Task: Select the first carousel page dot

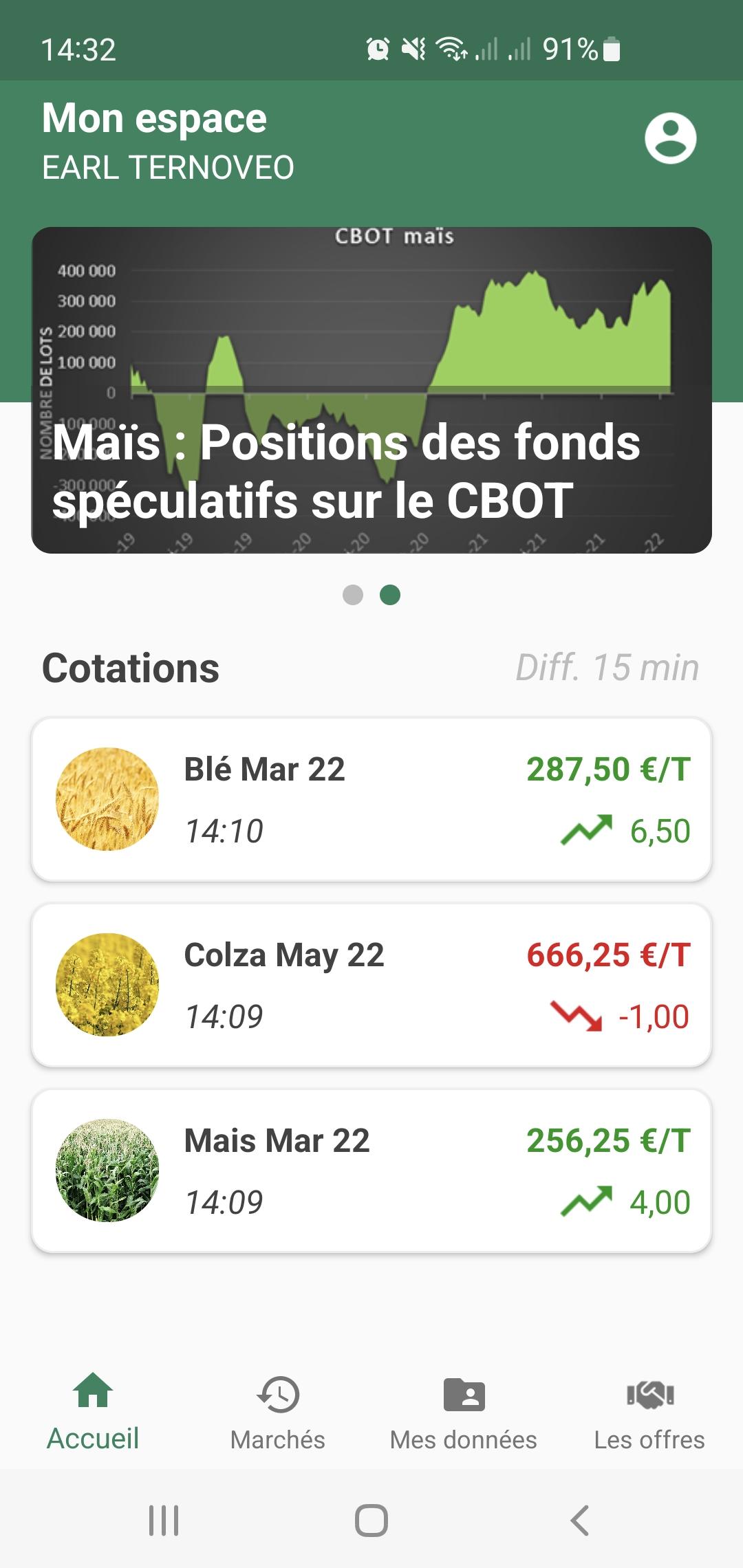Action: [353, 595]
